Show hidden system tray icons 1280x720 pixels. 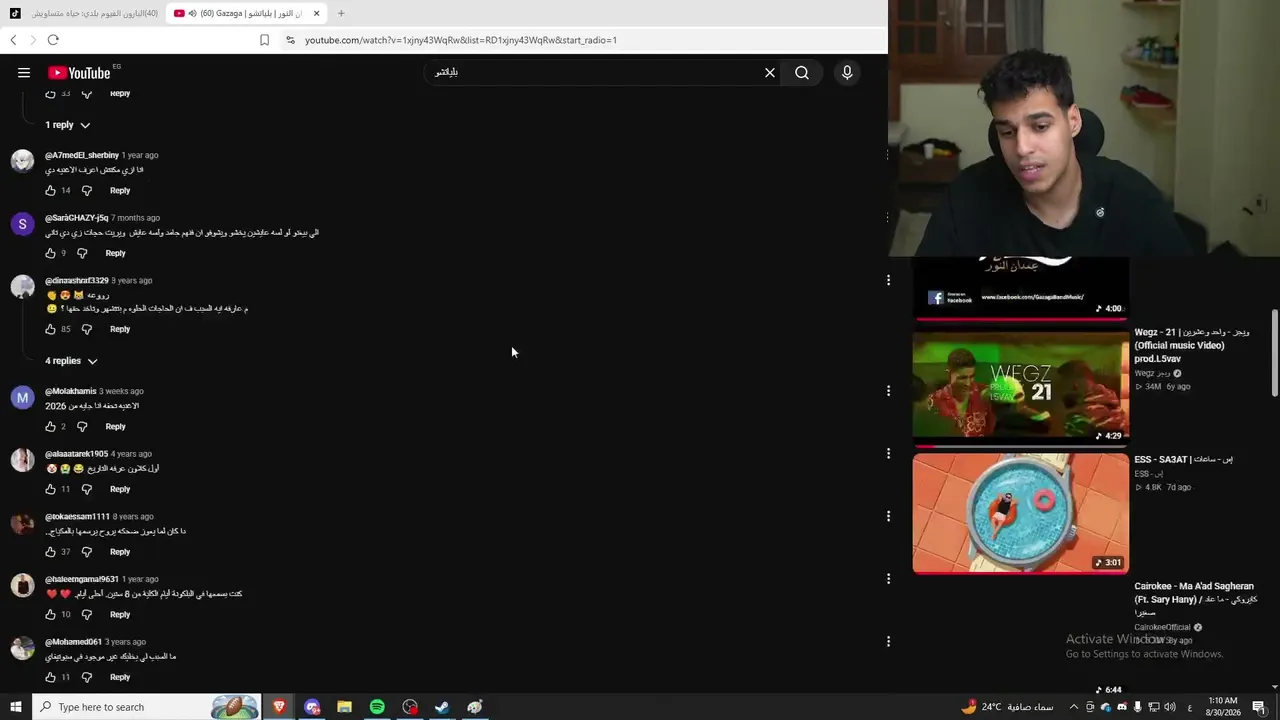(1074, 707)
